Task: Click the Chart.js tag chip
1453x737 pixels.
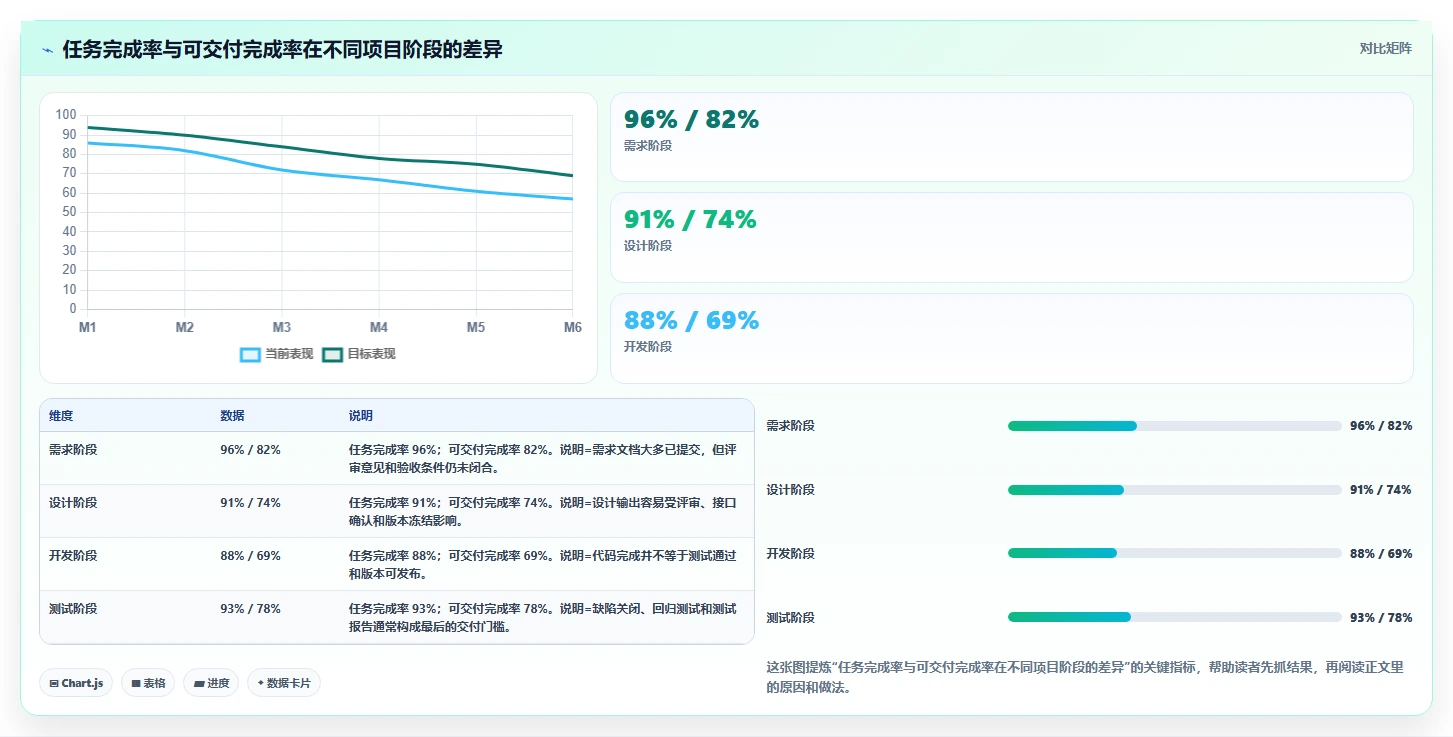Action: (76, 683)
